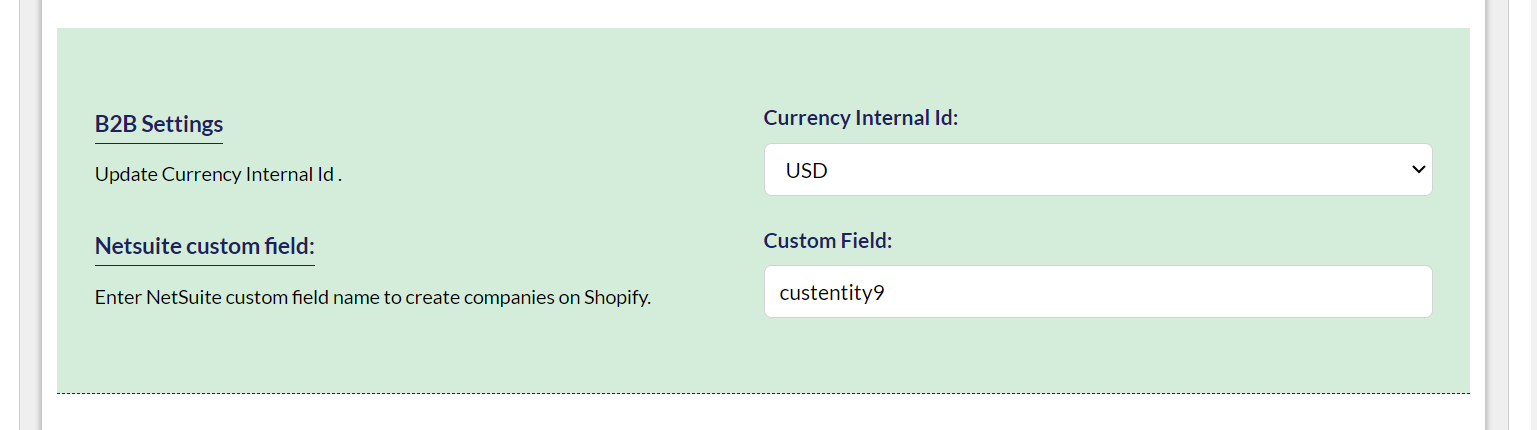
Task: Click the gray border strip at right edge
Action: point(1497,215)
